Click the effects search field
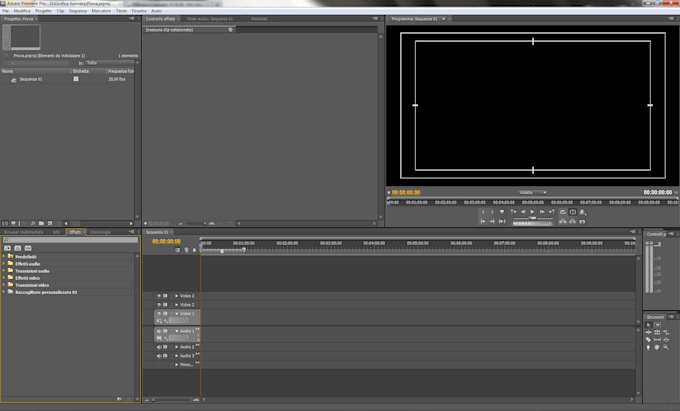Screen dimensions: 680x411 (70, 240)
